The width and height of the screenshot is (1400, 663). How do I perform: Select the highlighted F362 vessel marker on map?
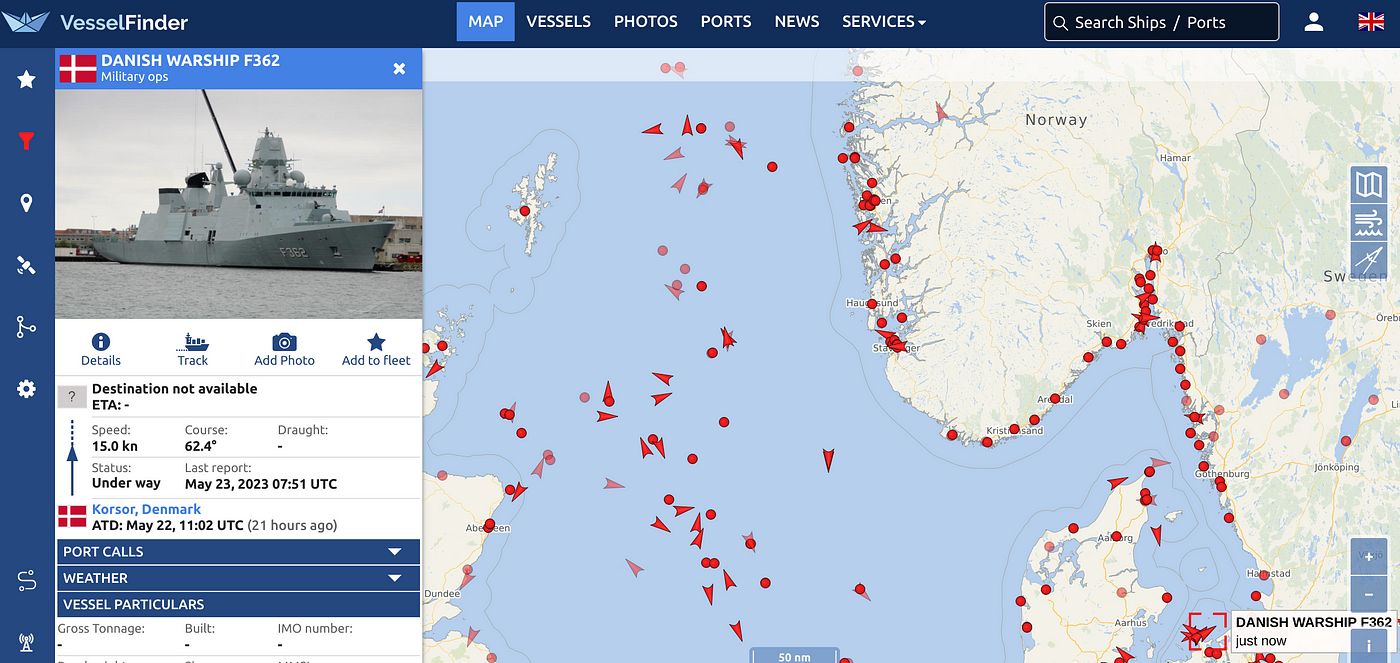pyautogui.click(x=1207, y=632)
